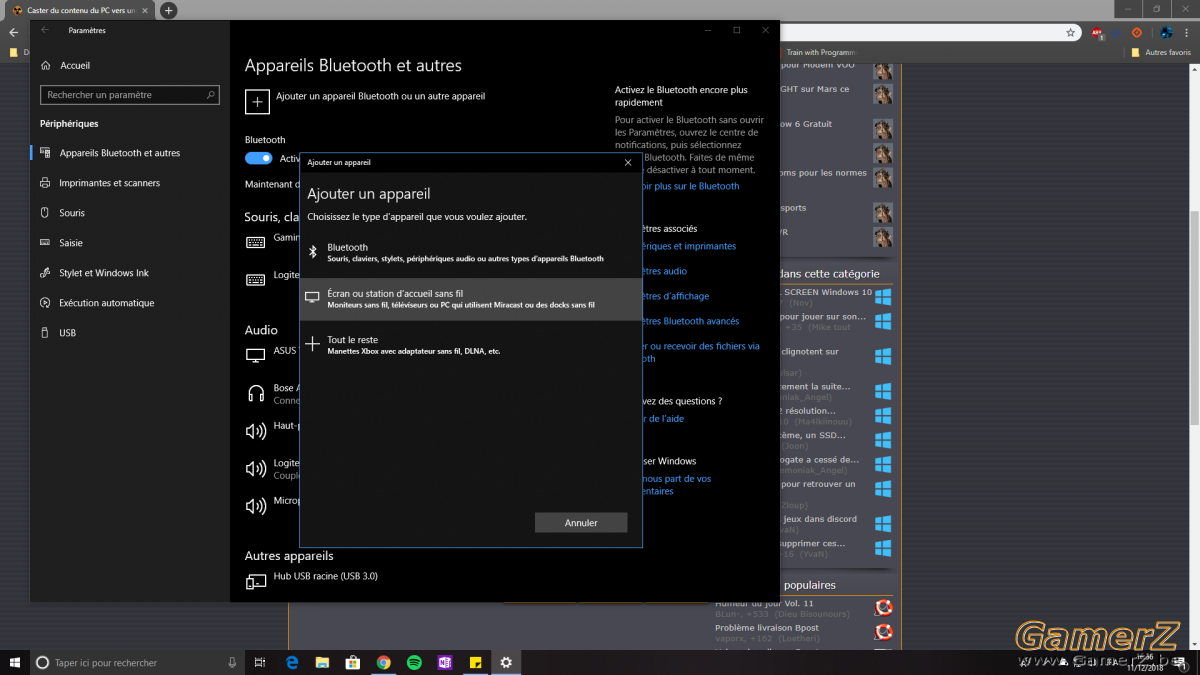Switch to Chrome on the taskbar
This screenshot has height=675, width=1200.
click(384, 662)
